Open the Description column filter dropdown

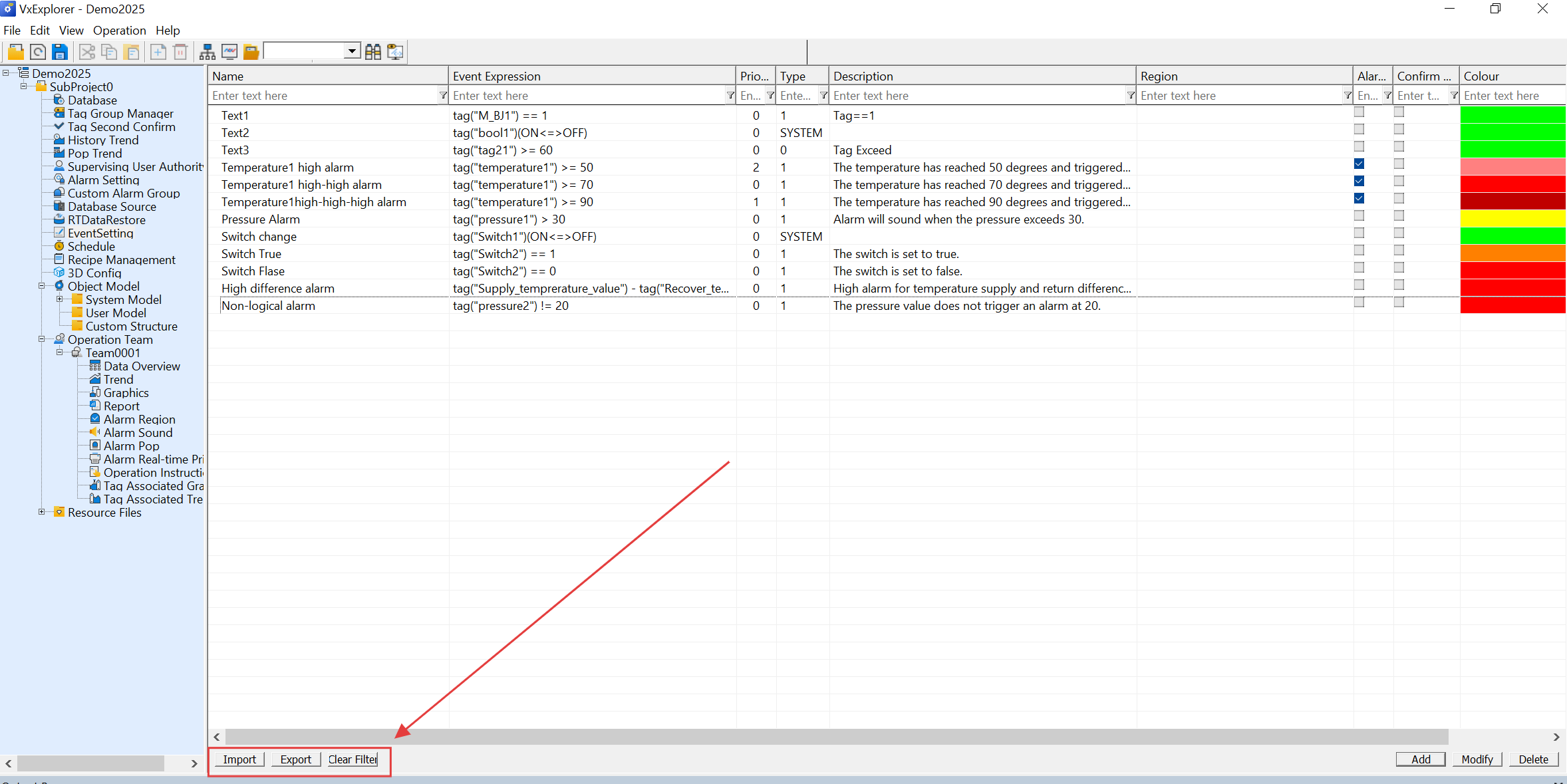[x=1131, y=96]
